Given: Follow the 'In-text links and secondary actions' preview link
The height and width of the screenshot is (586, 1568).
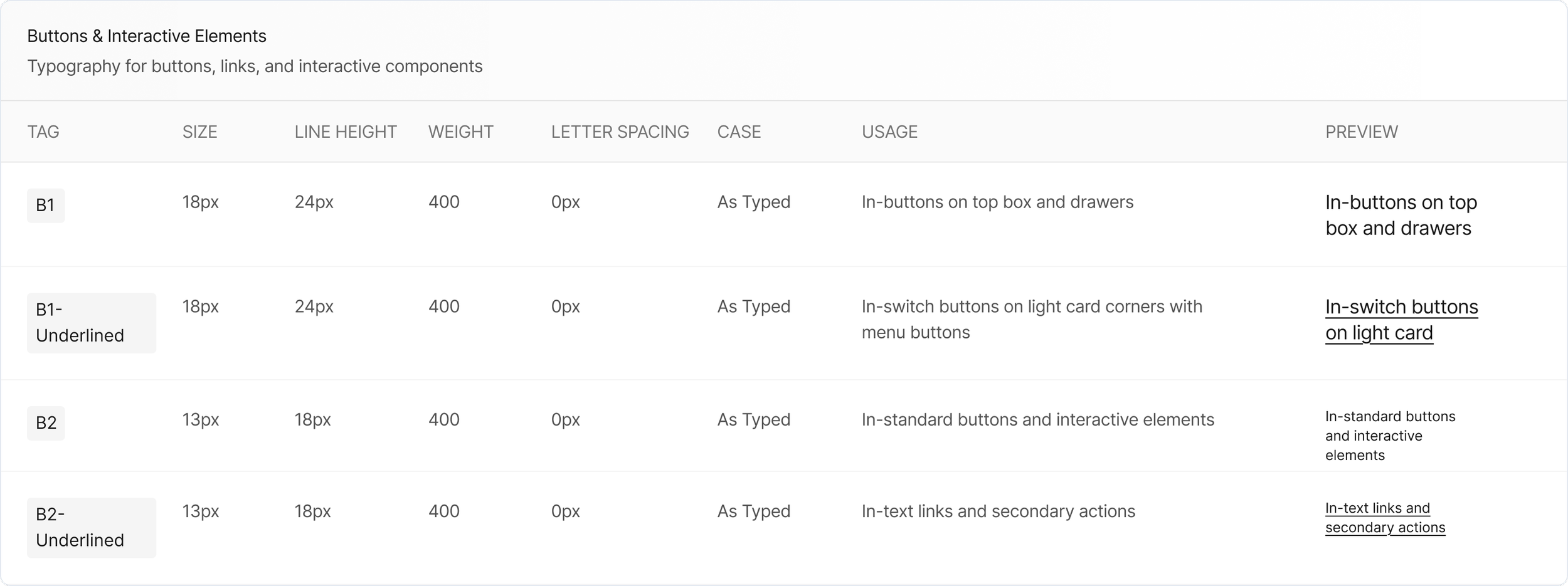Looking at the screenshot, I should click(x=1385, y=518).
